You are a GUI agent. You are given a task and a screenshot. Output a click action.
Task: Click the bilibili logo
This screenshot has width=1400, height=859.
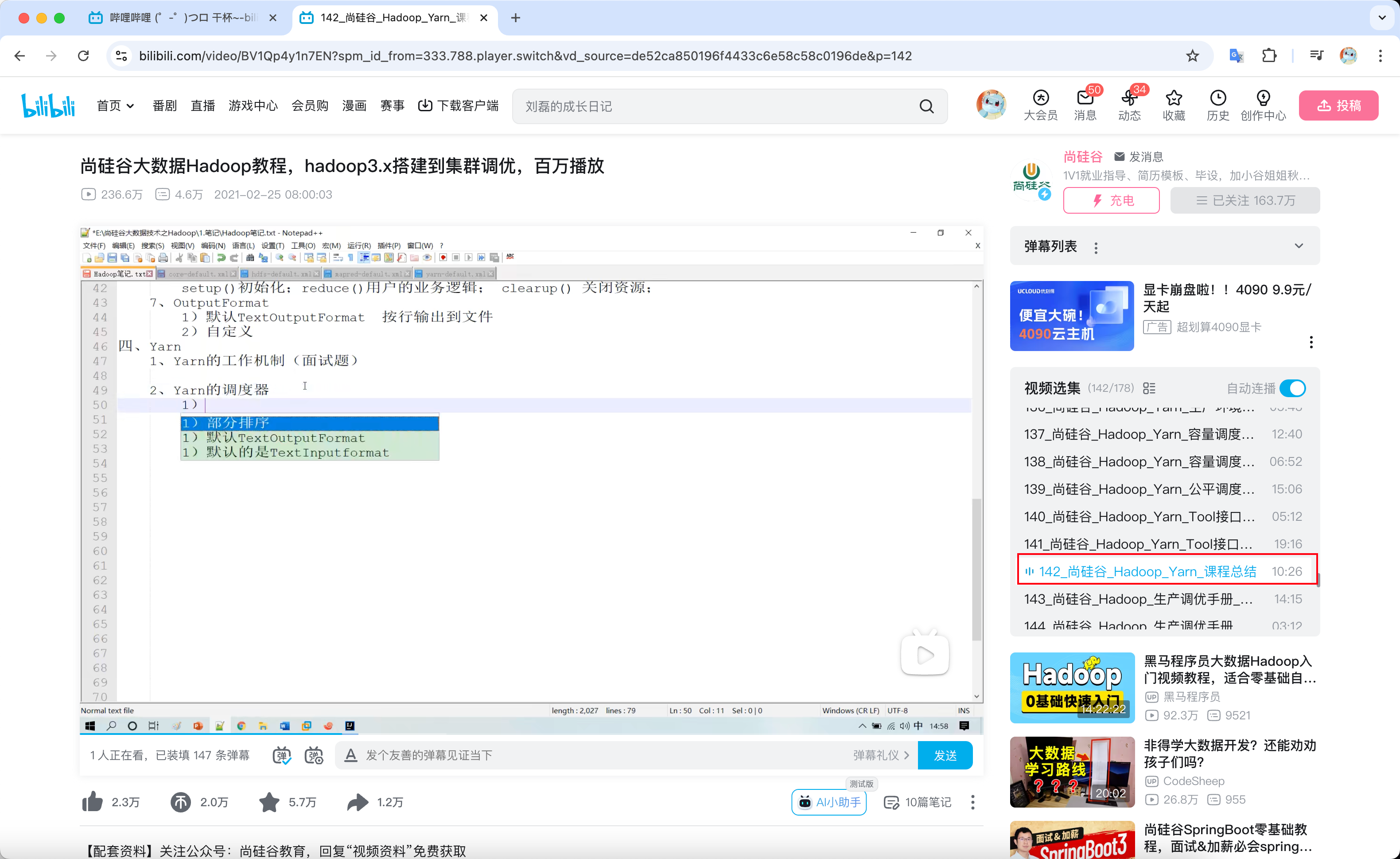click(x=48, y=105)
